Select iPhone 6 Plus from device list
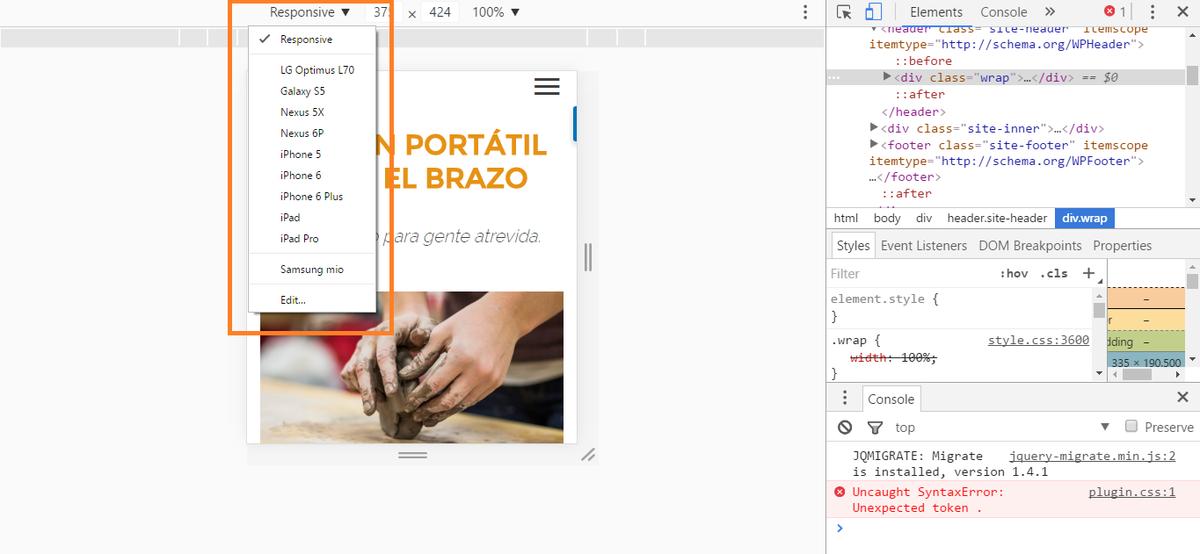Viewport: 1200px width, 554px height. (311, 196)
